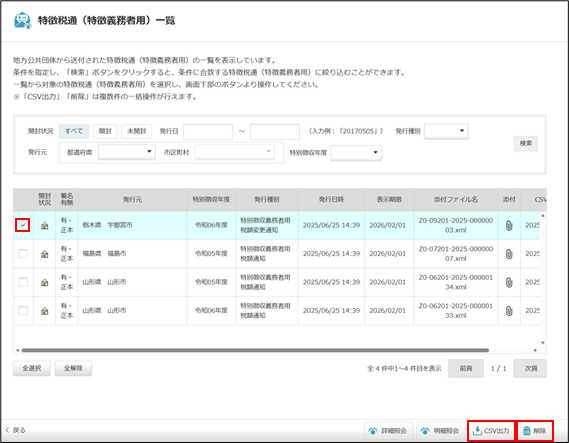Viewport: 569px width, 443px height.
Task: Click file name Z0-06201-2025-00000134.xml
Action: [456, 282]
